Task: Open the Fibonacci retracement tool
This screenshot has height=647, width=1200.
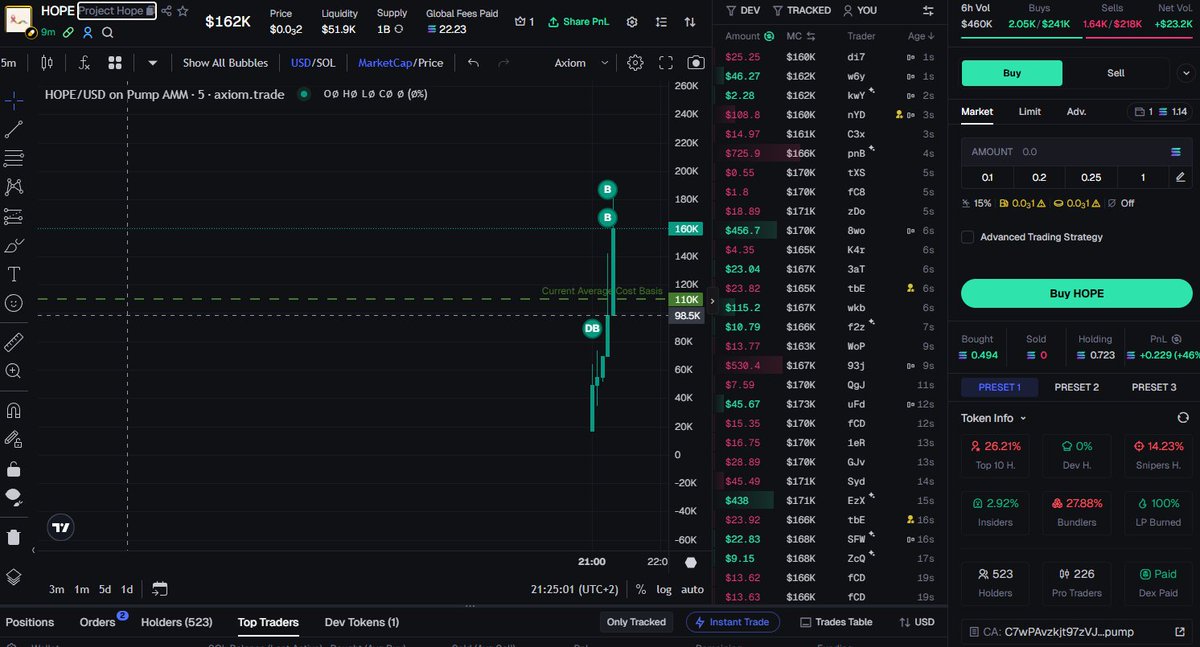Action: 14,158
